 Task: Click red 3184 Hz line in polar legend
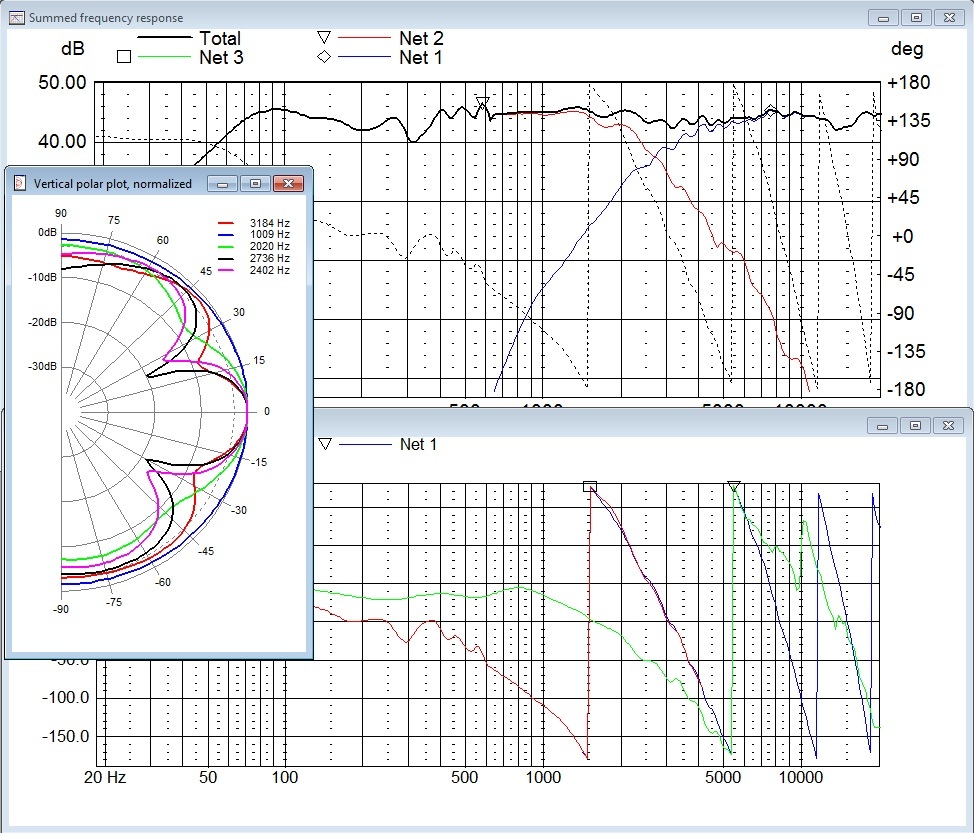(225, 222)
